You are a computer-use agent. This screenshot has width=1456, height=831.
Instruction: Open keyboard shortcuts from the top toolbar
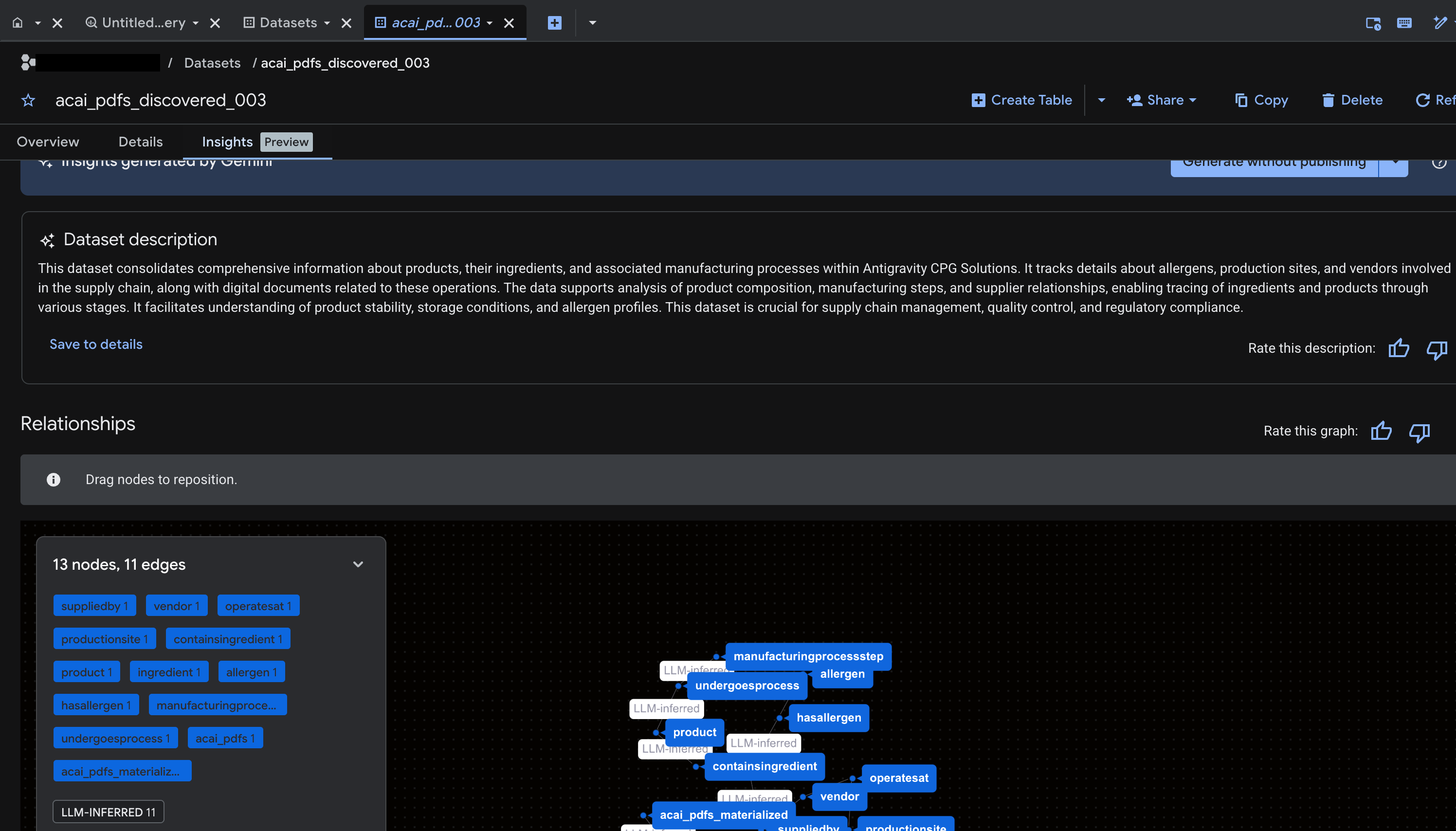pyautogui.click(x=1404, y=23)
